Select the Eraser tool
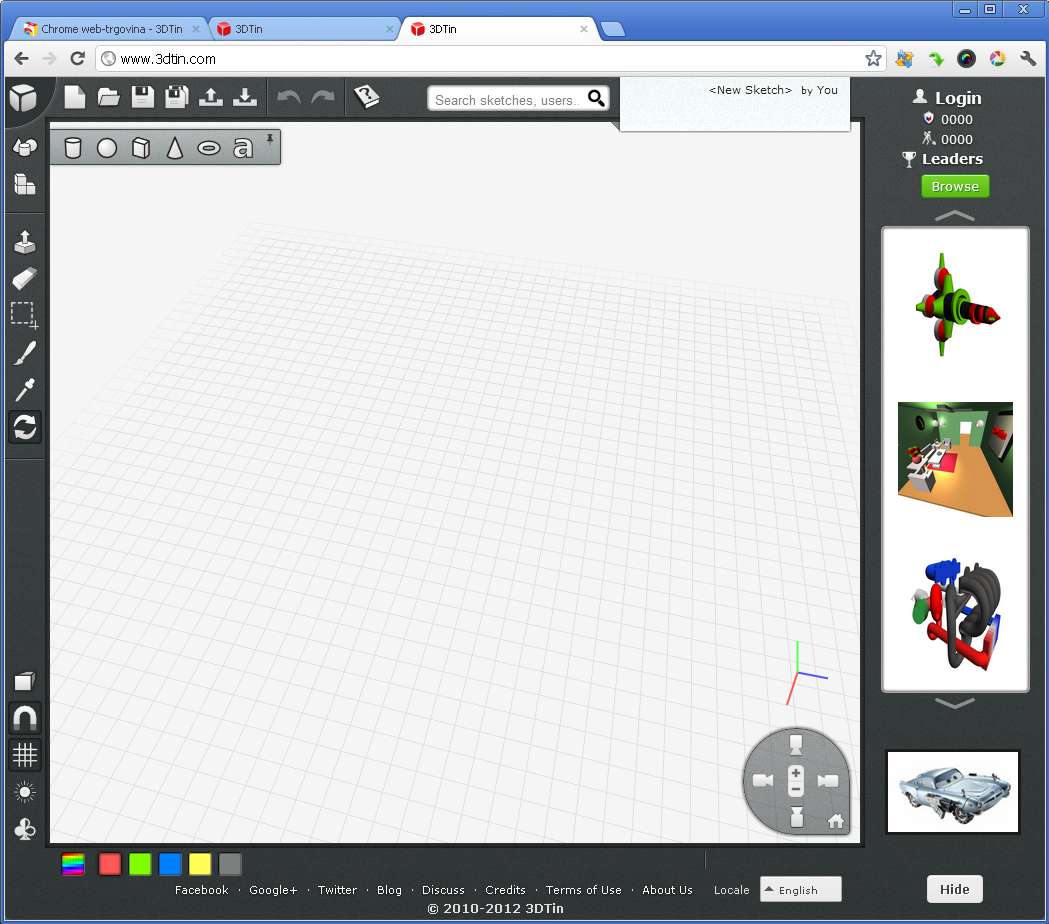1049x924 pixels. (x=25, y=278)
